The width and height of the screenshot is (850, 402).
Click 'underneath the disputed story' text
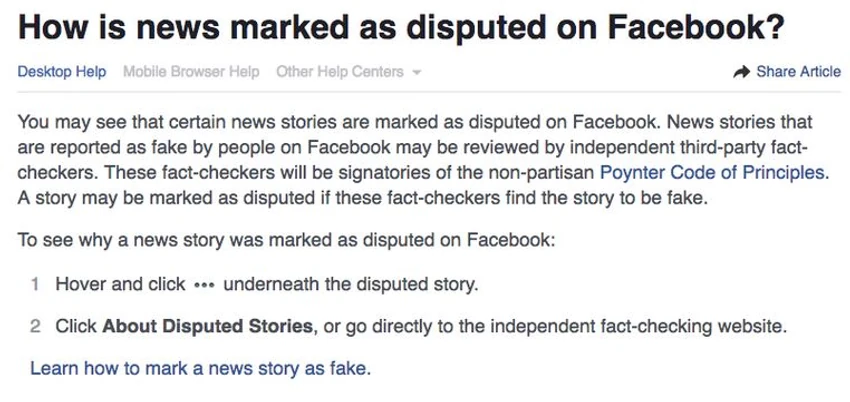[351, 284]
